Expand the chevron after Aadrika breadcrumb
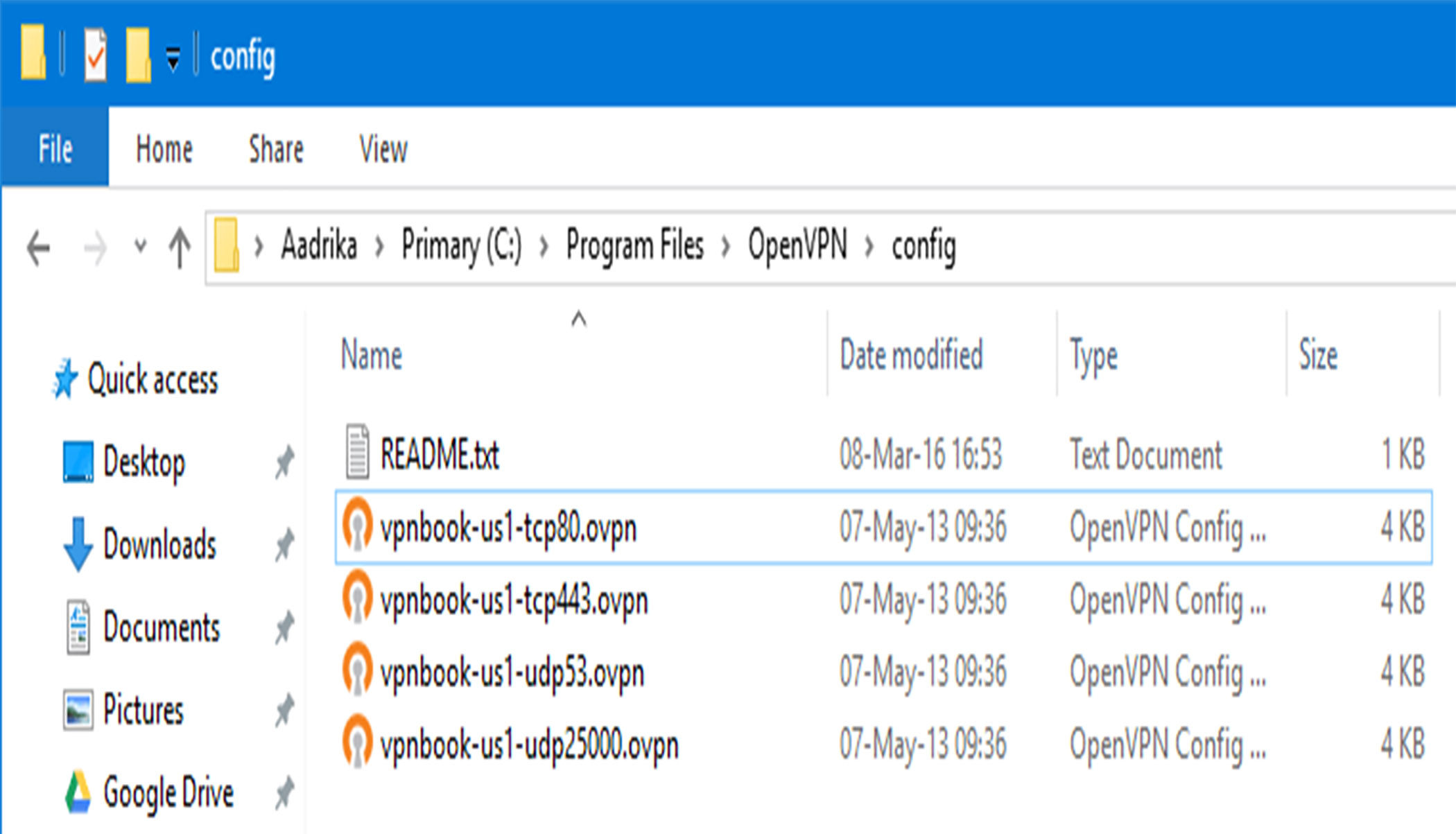 pos(379,246)
